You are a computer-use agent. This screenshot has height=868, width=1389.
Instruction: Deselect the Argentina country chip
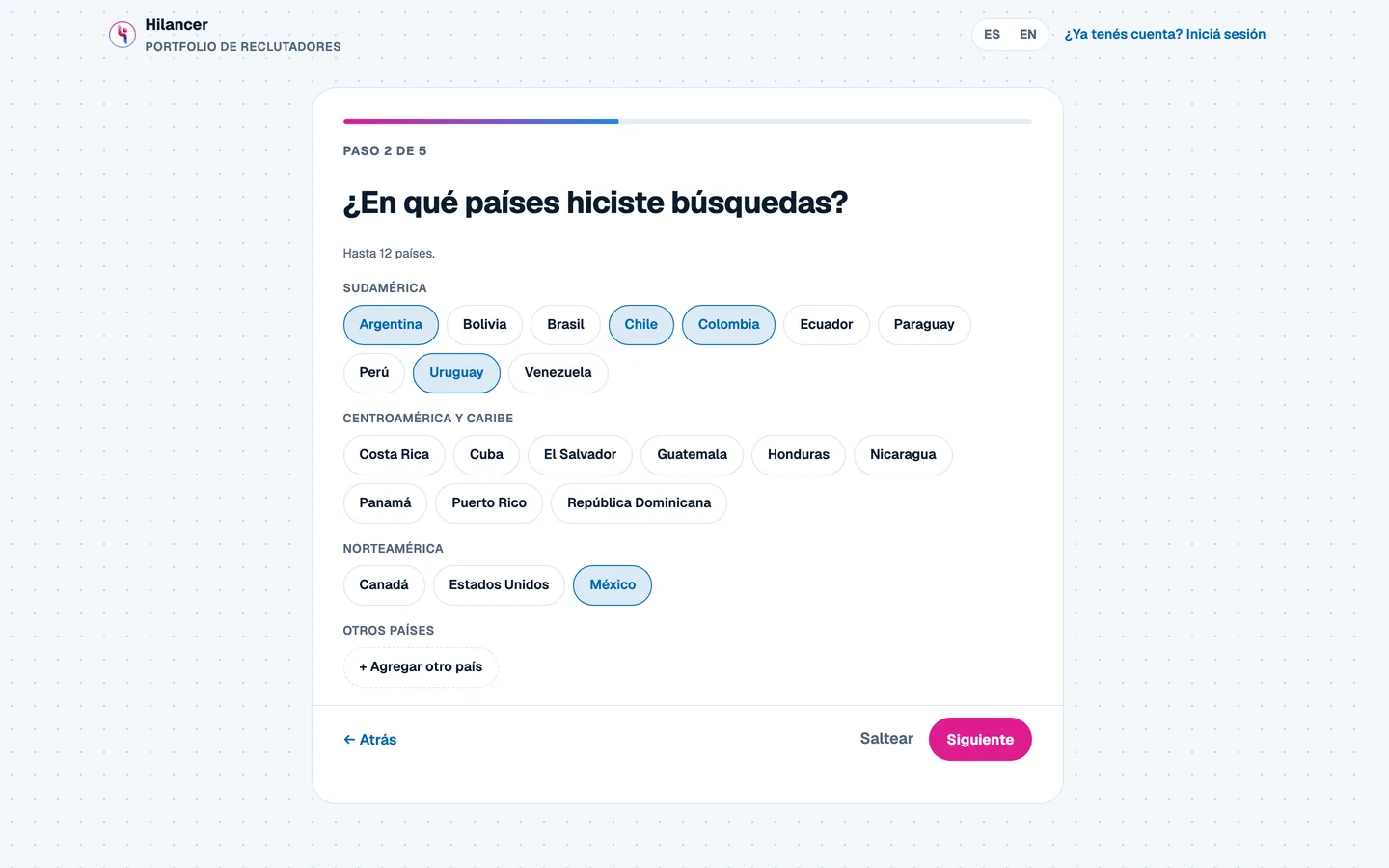pos(391,325)
